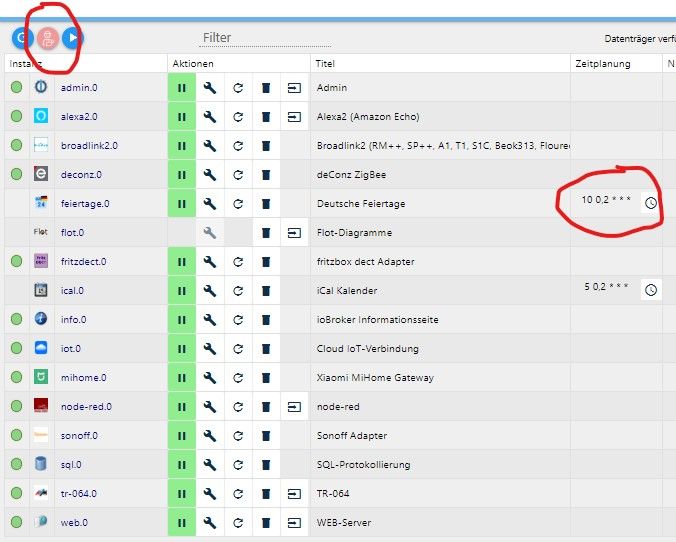This screenshot has width=676, height=542.
Task: Focus the Filter input field
Action: click(266, 38)
